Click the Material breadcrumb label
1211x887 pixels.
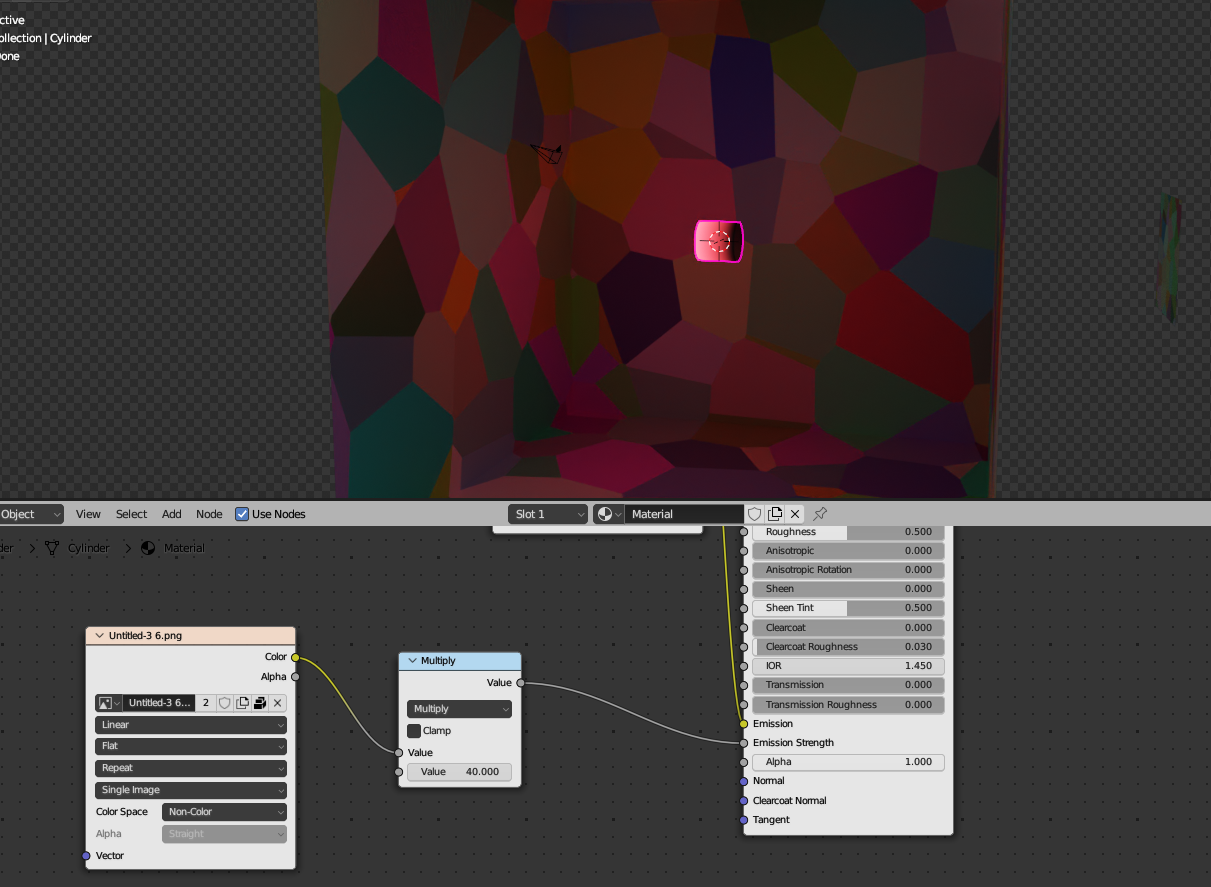point(184,548)
